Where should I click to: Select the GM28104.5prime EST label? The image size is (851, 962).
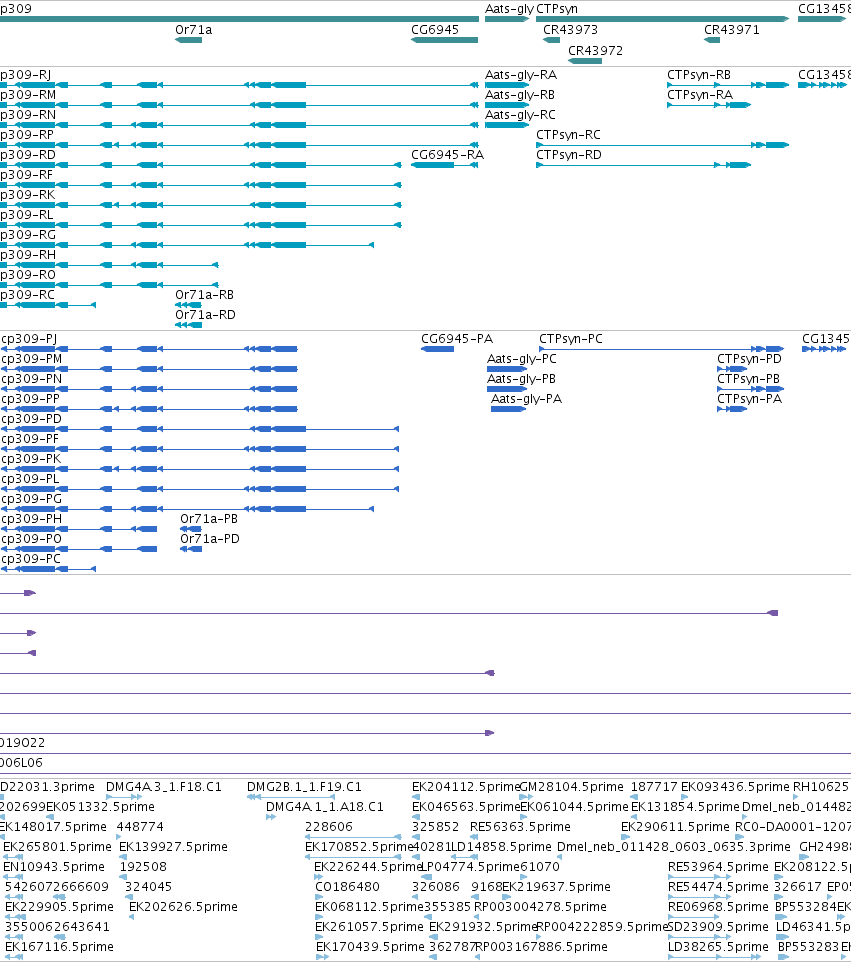point(571,787)
